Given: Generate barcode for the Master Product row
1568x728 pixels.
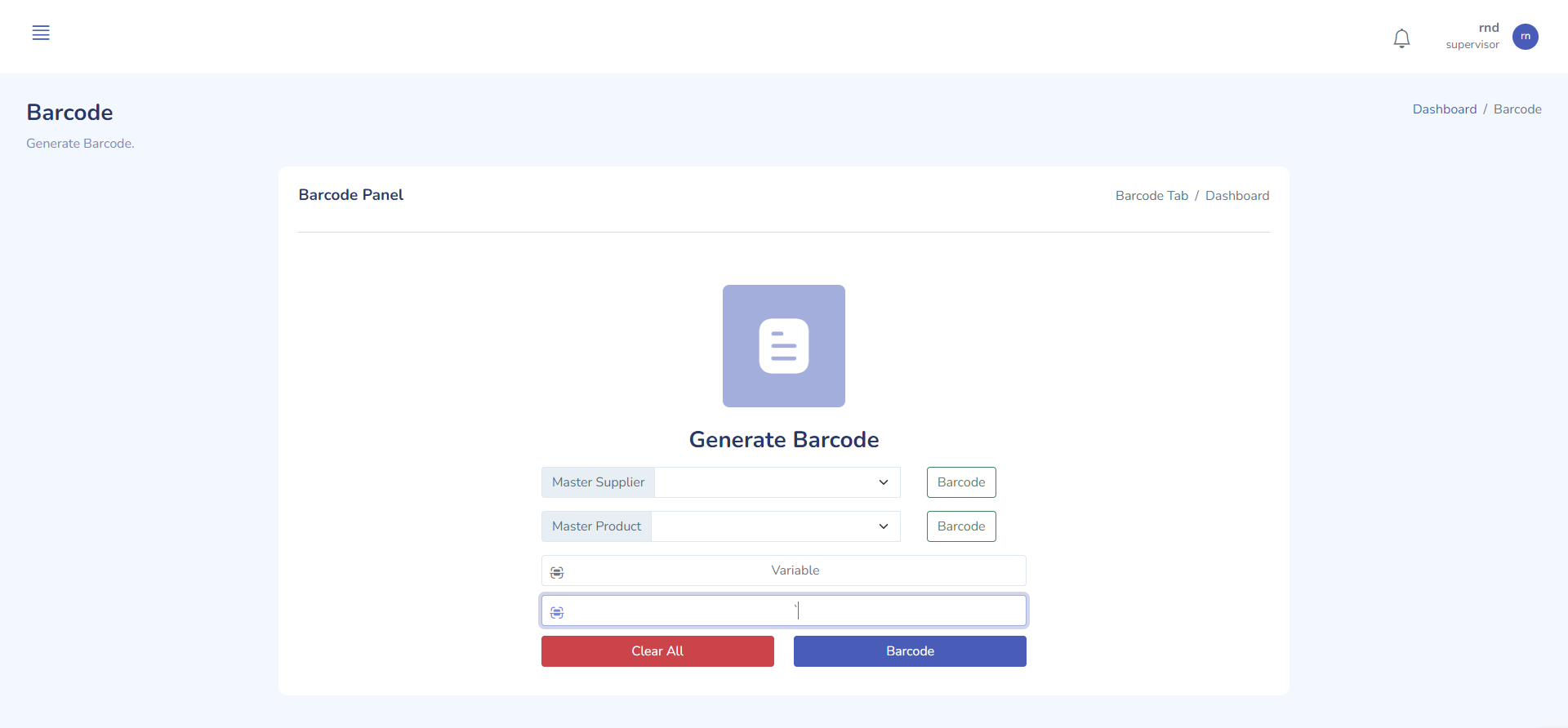Looking at the screenshot, I should coord(960,526).
